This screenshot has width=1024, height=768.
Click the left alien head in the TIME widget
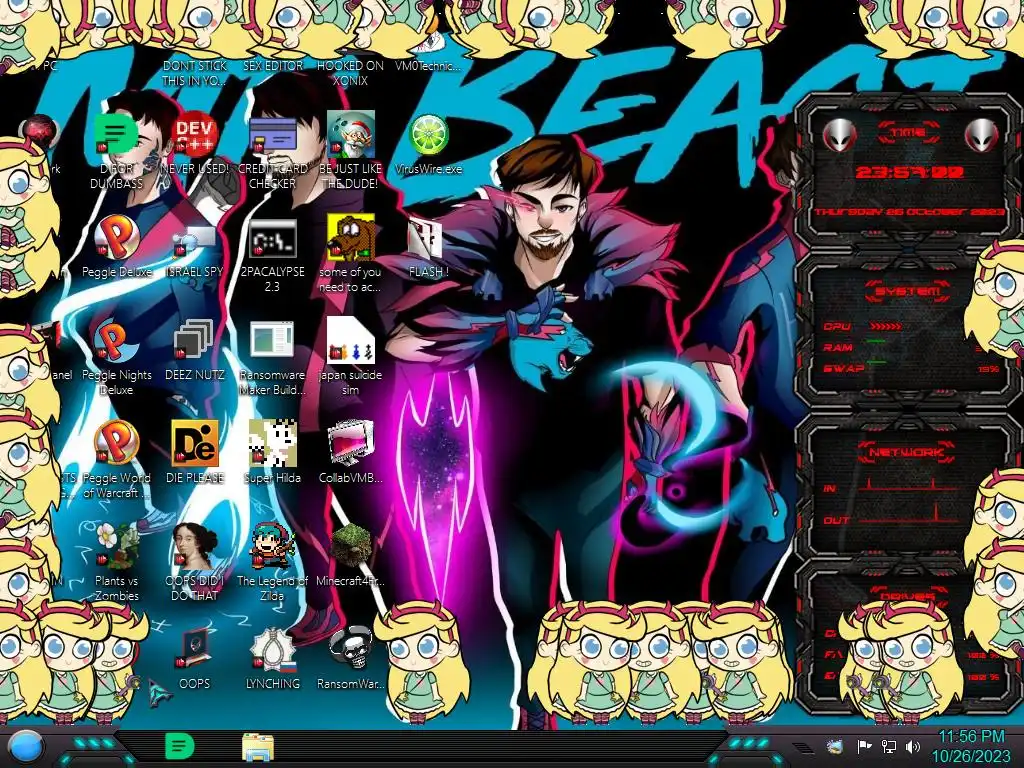839,135
